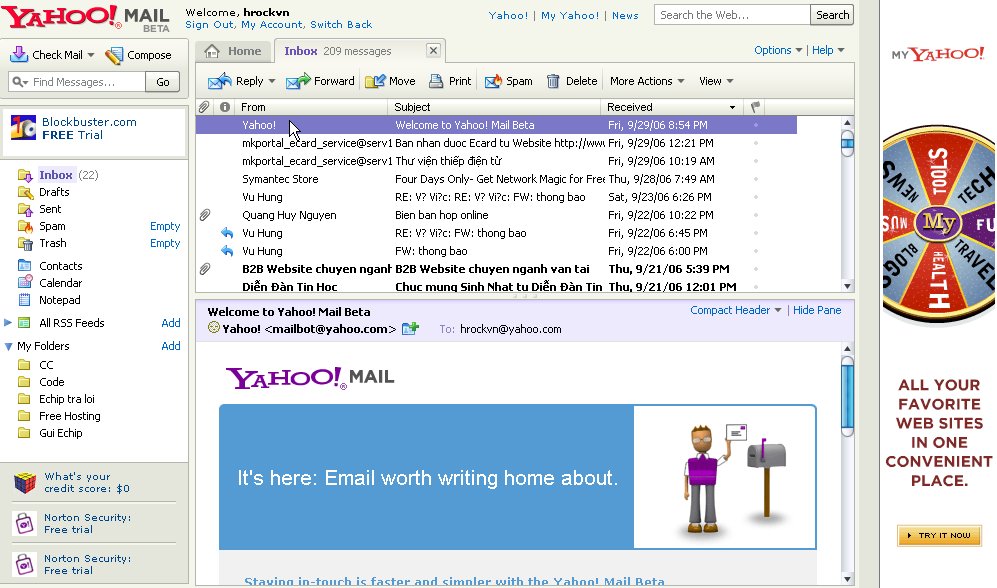Viewport: 997px width, 588px height.
Task: Mark selected message as Spam
Action: pos(493,81)
